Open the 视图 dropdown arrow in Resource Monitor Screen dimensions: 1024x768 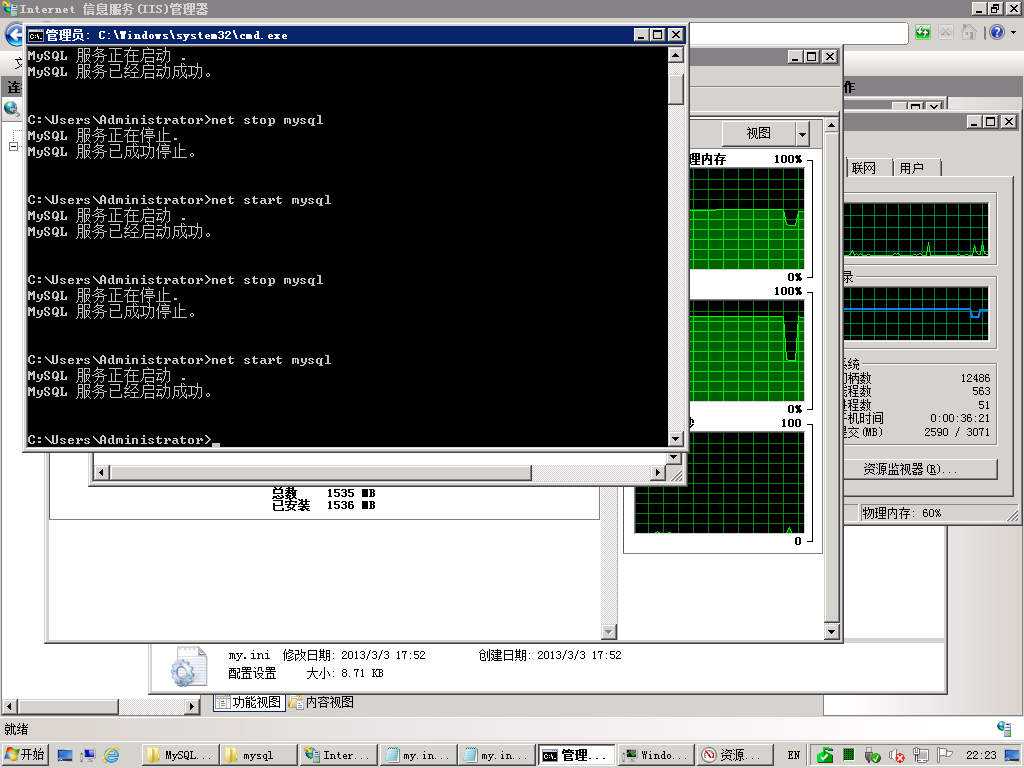tap(803, 134)
